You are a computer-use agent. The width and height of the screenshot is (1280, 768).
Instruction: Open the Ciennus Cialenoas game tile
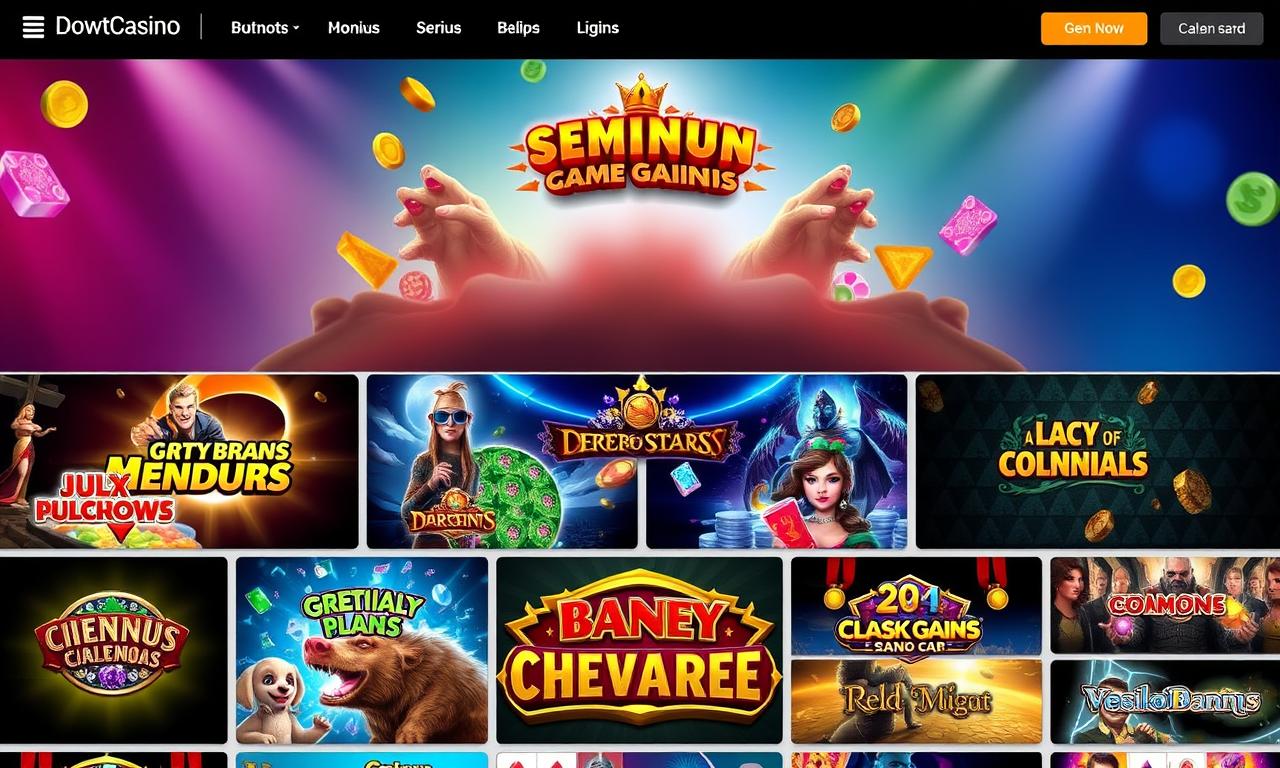tap(113, 650)
